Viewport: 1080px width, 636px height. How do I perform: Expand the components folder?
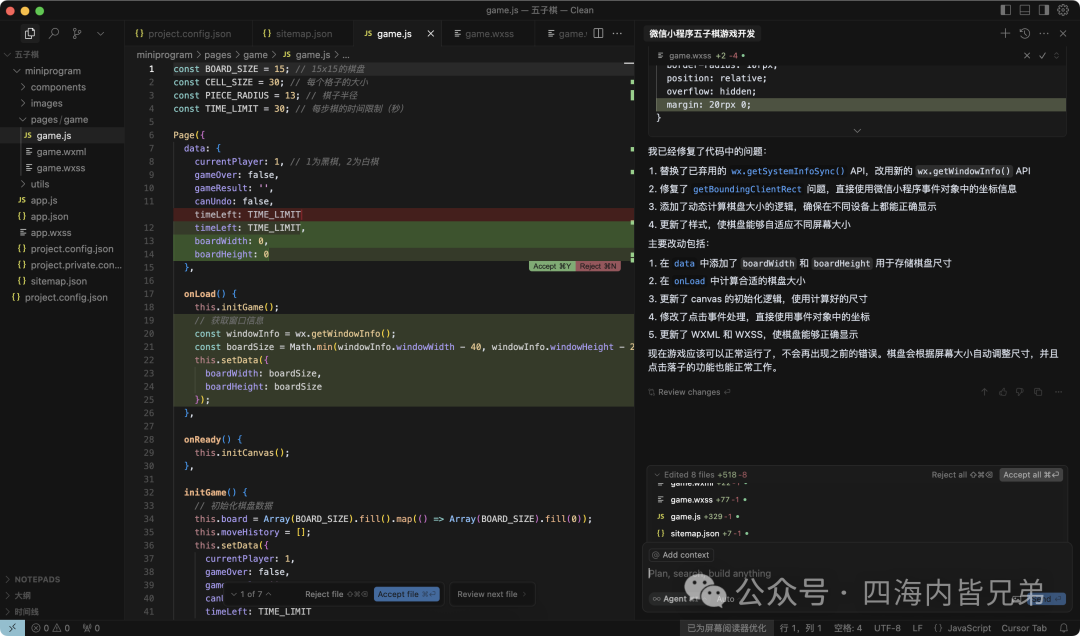pos(59,87)
